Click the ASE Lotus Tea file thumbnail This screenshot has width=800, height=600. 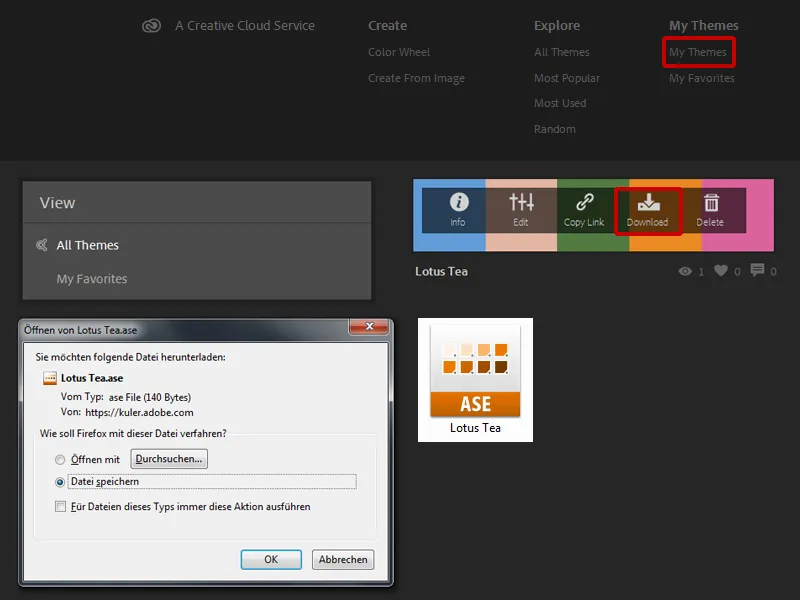pyautogui.click(x=475, y=380)
